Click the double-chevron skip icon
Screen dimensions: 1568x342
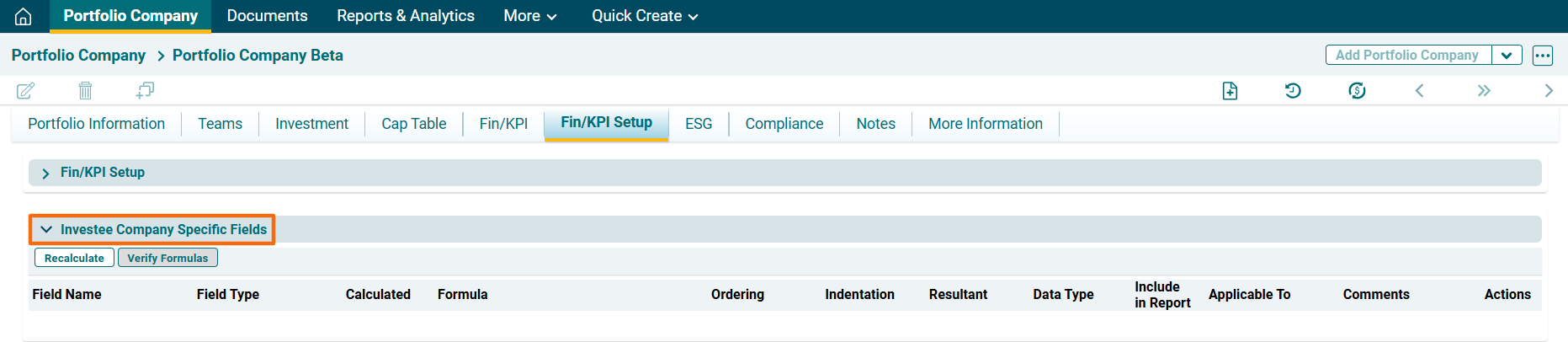coord(1484,91)
